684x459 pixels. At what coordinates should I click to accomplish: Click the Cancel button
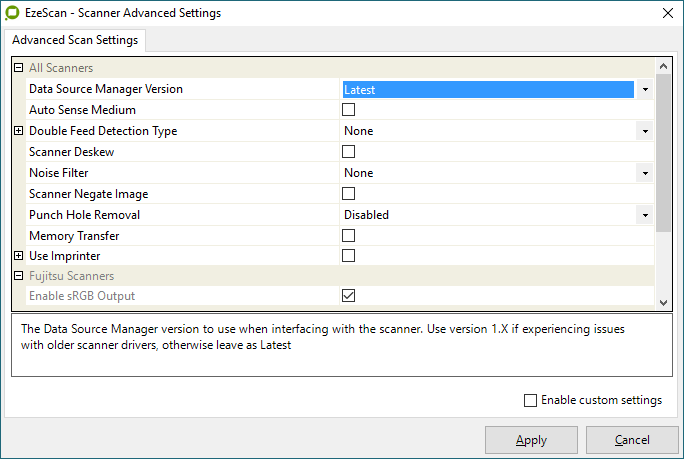632,440
